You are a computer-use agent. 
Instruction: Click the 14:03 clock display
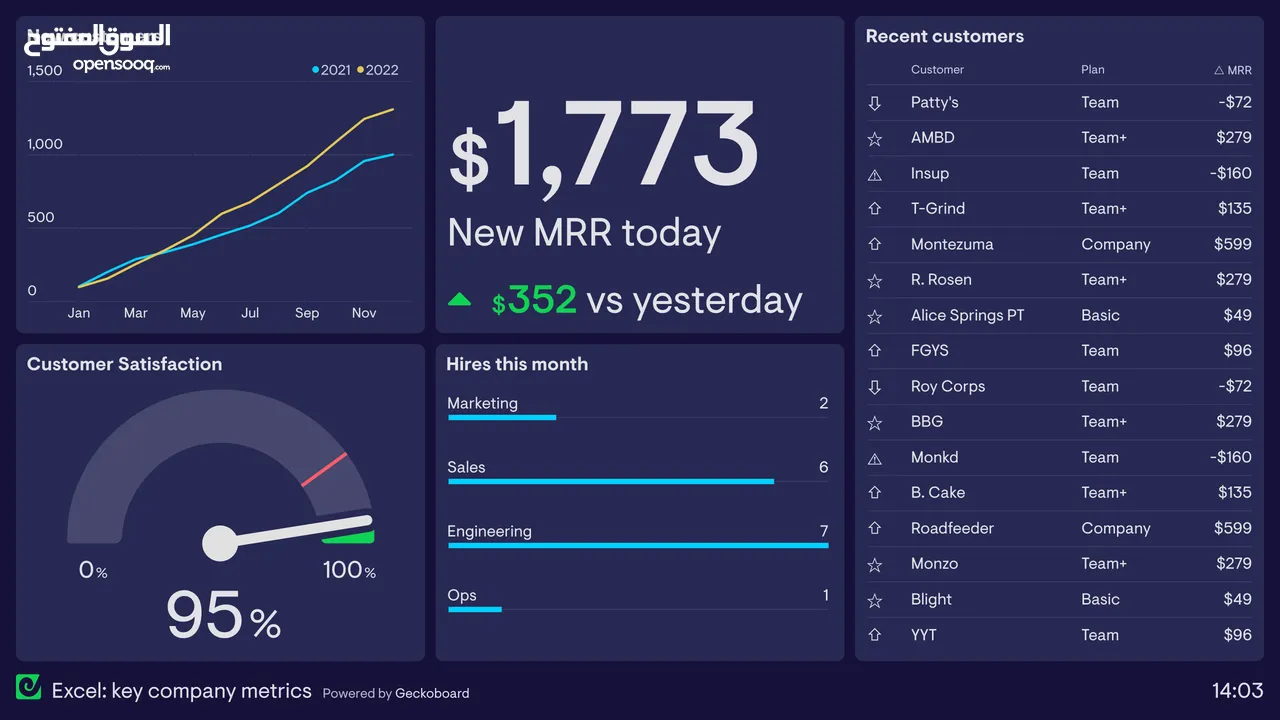point(1238,690)
